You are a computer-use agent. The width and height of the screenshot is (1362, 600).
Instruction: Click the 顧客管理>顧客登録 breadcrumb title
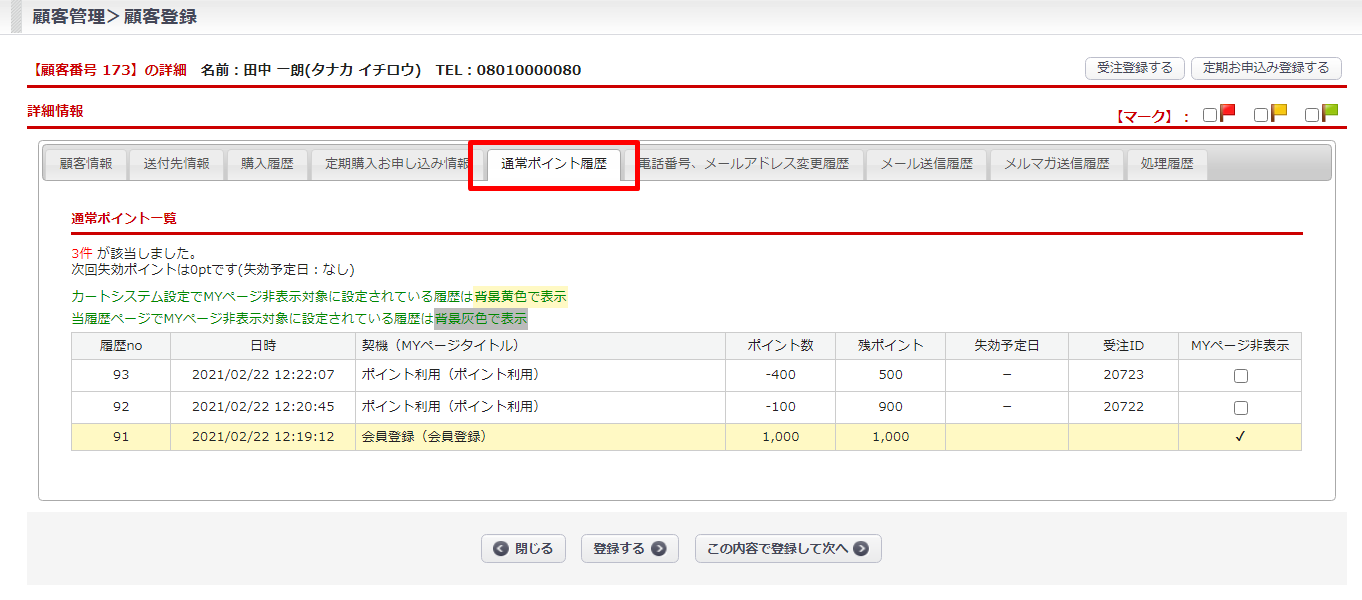pyautogui.click(x=114, y=16)
